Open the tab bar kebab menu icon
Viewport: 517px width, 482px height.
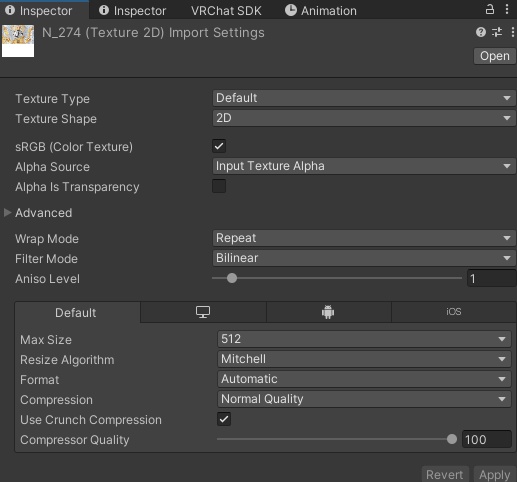507,9
